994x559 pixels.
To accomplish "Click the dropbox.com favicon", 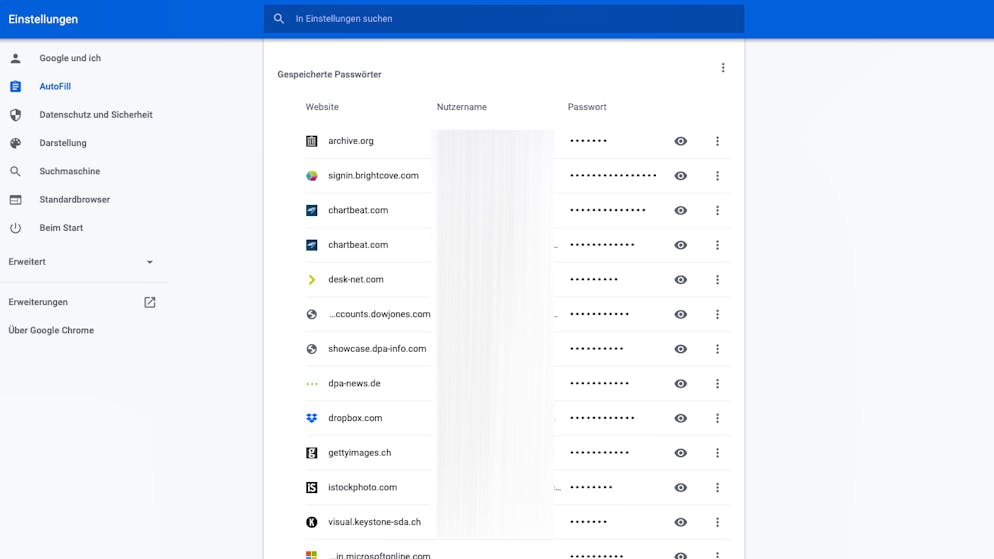I will click(x=312, y=418).
